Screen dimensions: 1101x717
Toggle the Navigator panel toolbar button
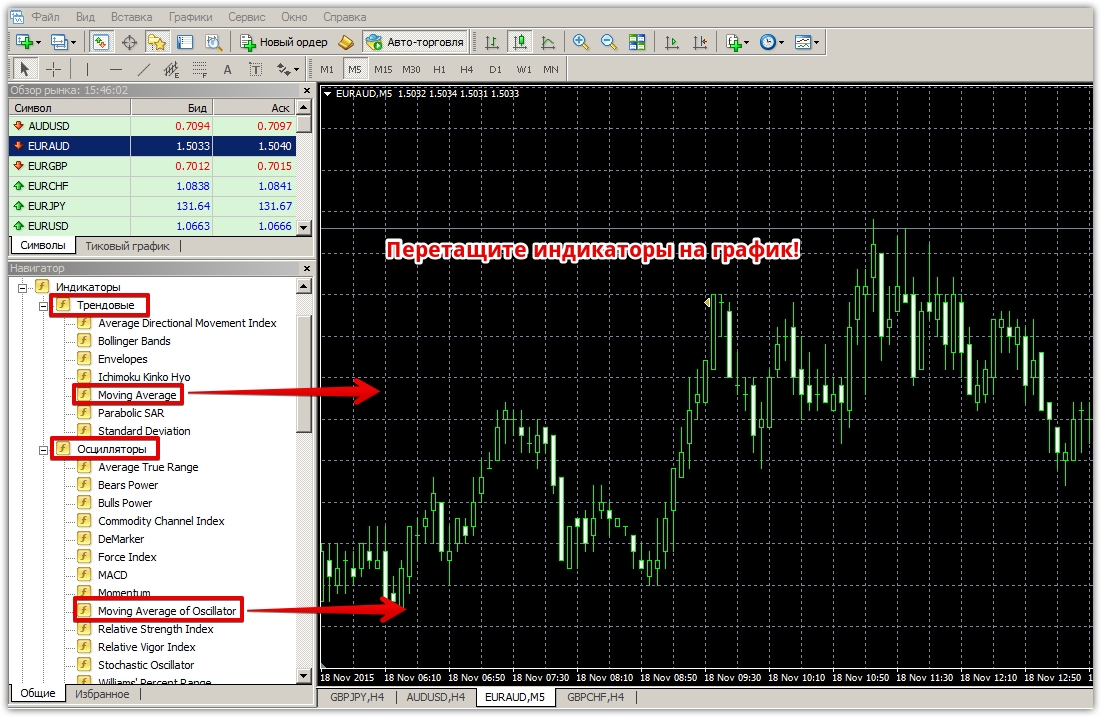[157, 42]
